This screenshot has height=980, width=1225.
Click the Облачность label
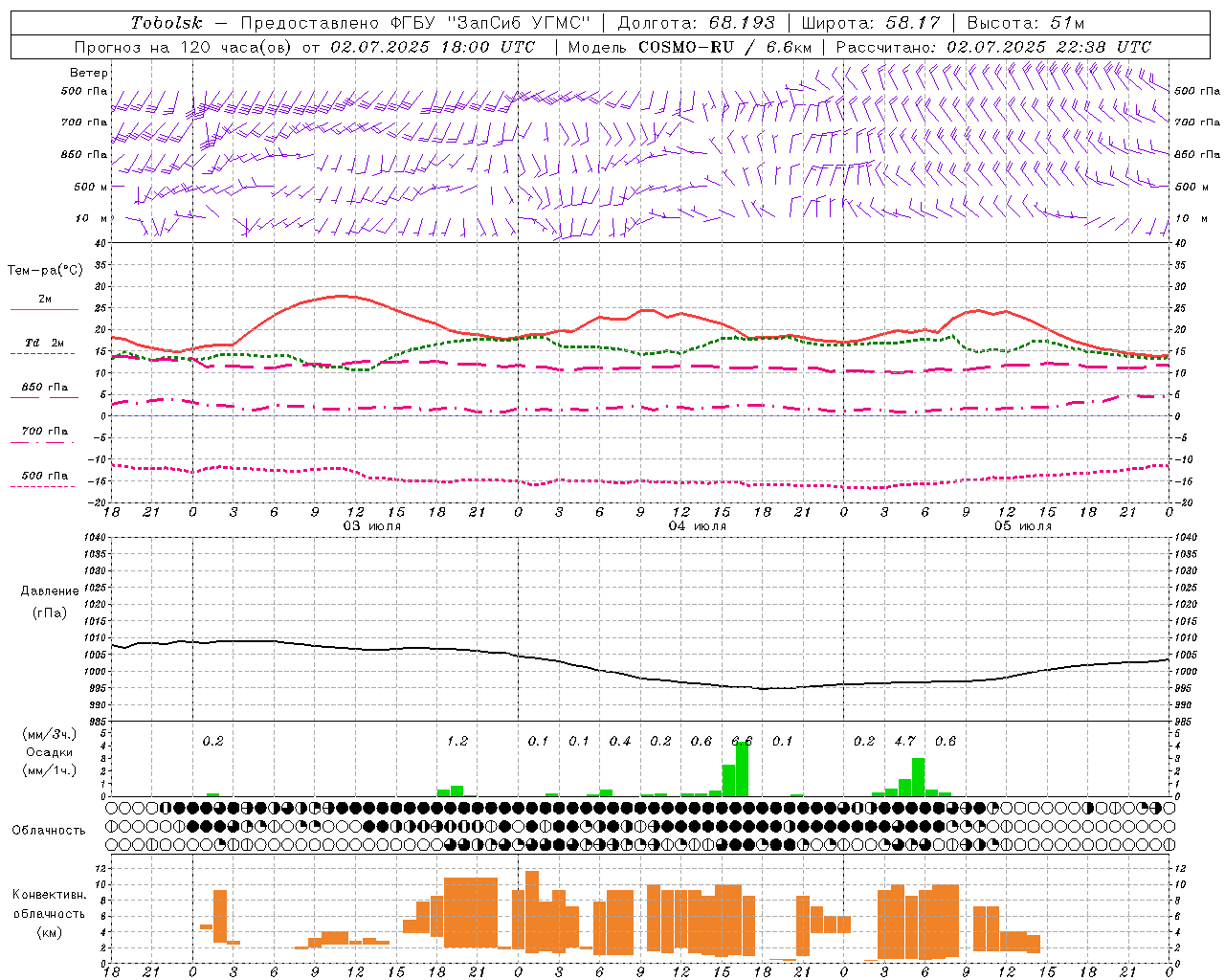tap(49, 830)
